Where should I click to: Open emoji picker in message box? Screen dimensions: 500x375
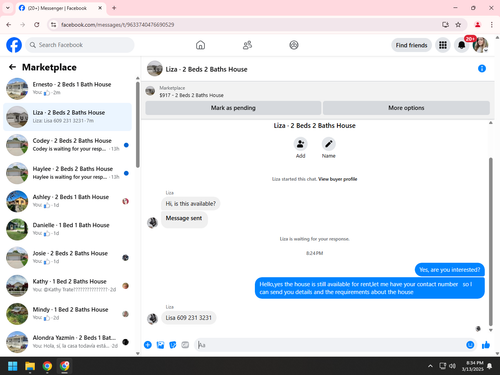[470, 345]
